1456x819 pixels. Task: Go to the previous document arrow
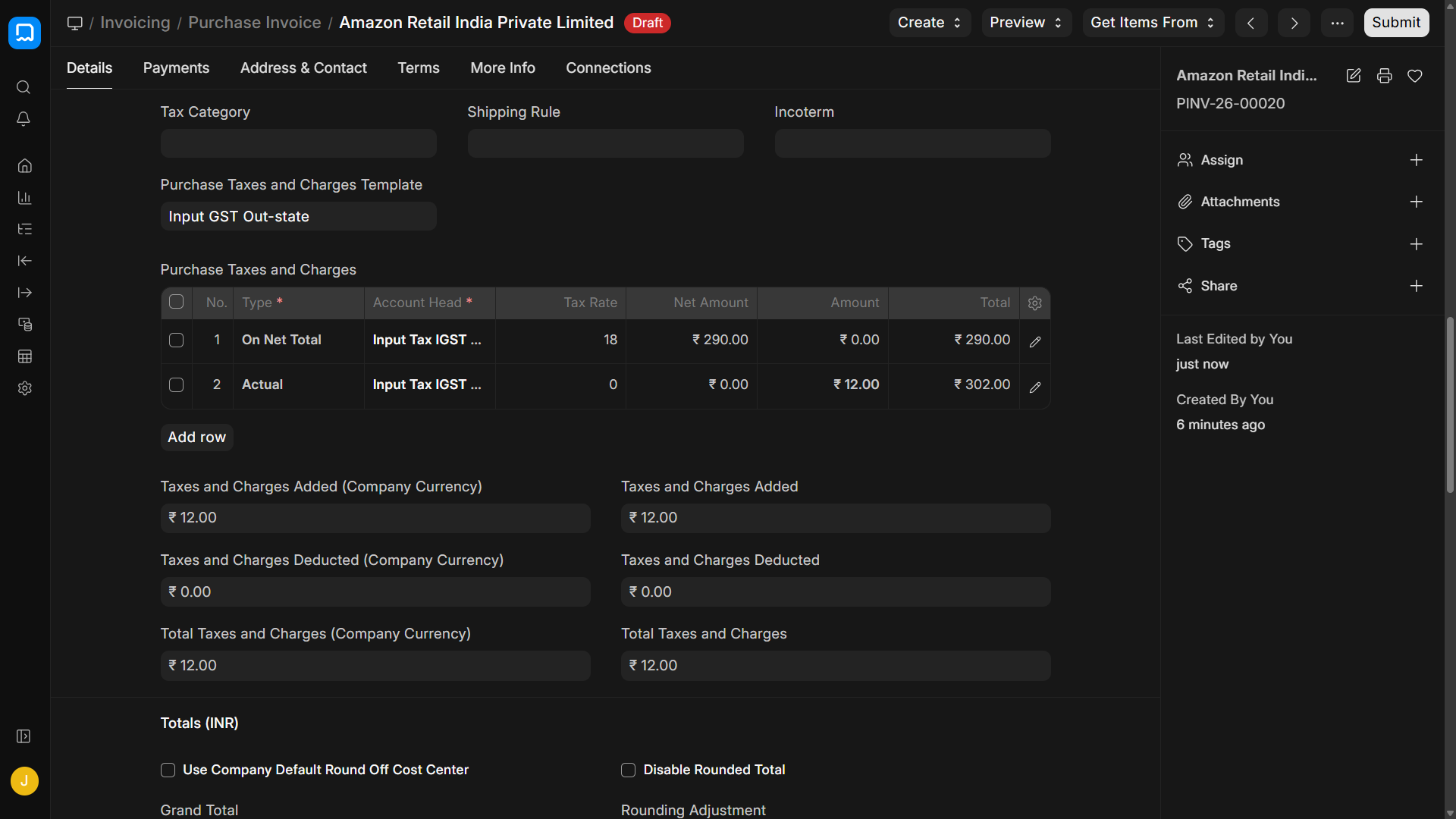click(1251, 23)
